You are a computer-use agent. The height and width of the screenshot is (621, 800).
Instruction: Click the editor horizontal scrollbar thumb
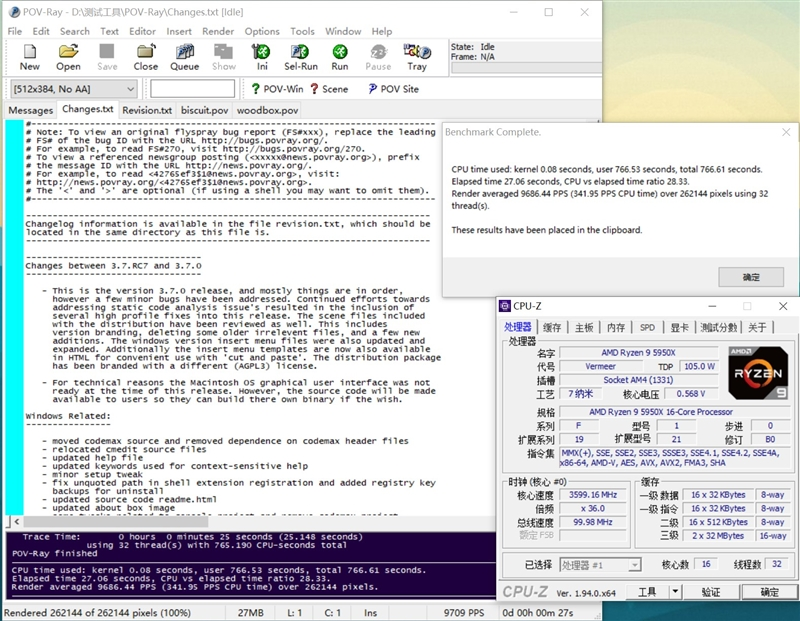pos(116,521)
